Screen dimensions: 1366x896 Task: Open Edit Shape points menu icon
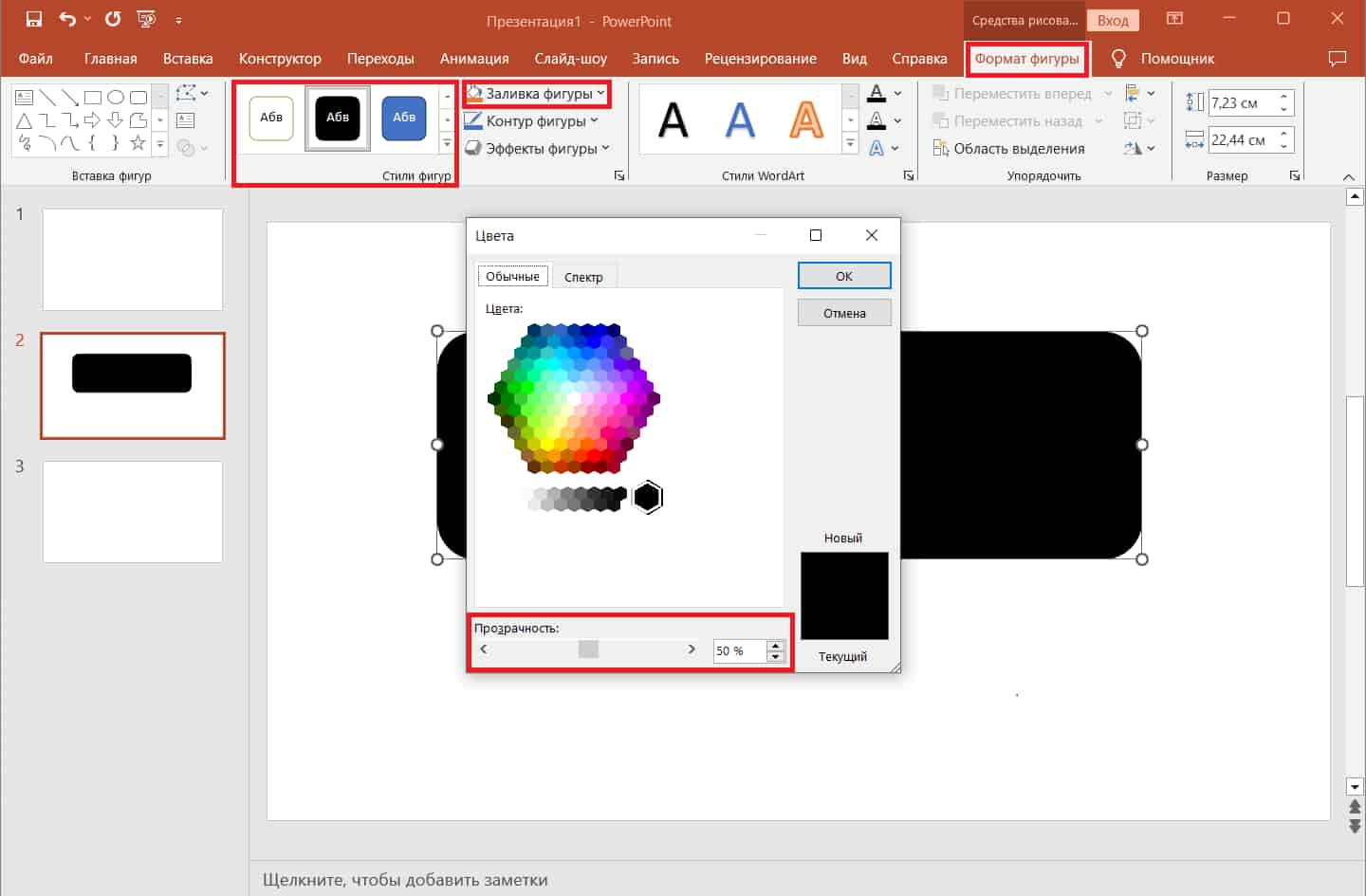pos(192,93)
